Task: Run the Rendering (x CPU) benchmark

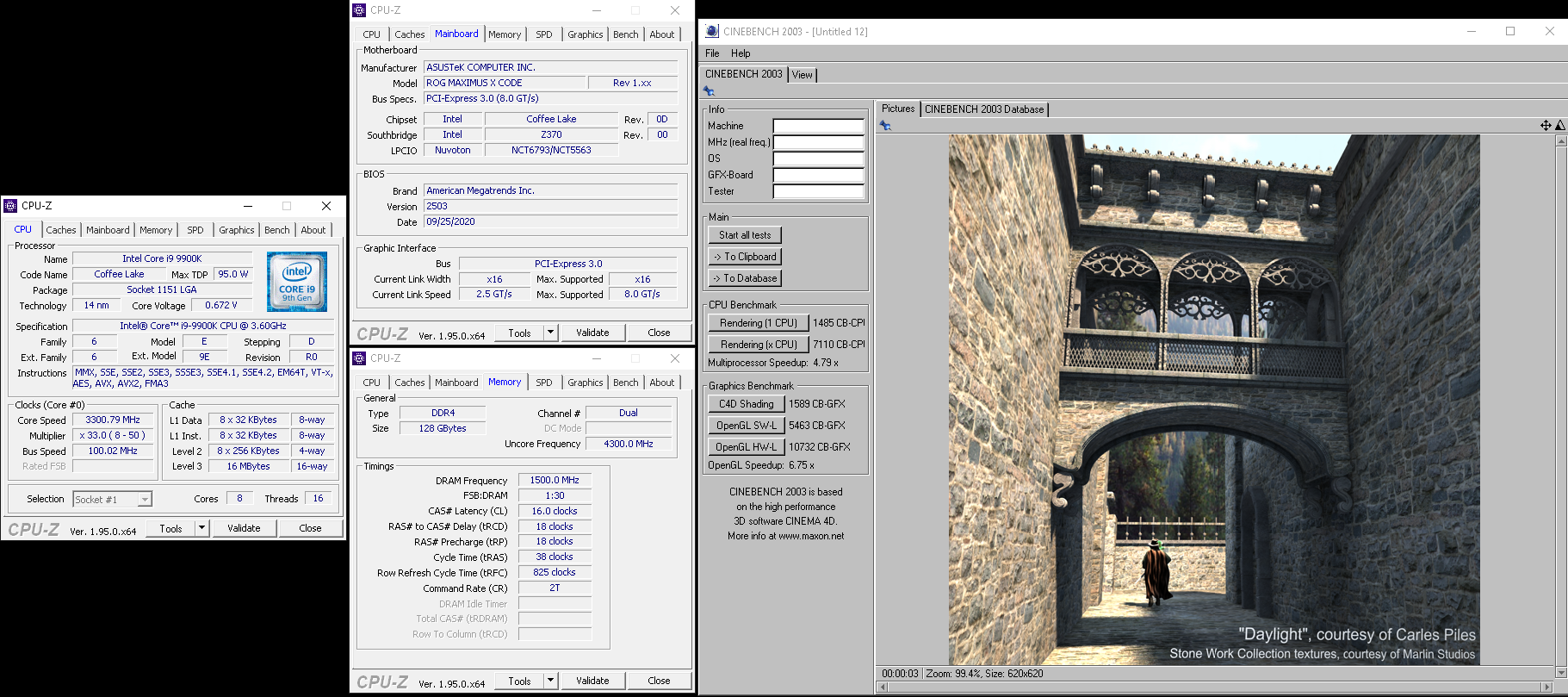Action: coord(759,345)
